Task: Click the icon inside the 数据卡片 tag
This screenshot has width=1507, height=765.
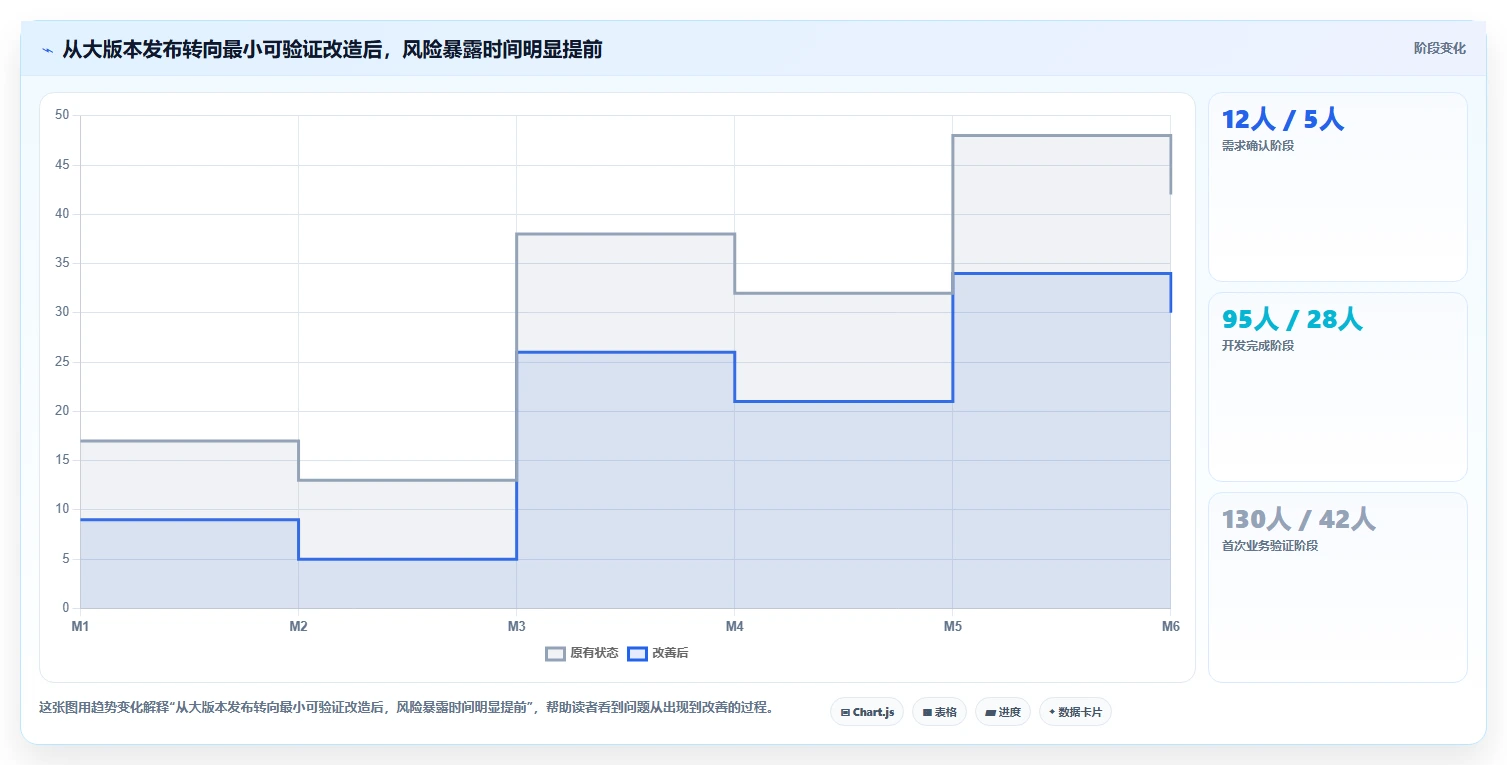Action: click(1052, 712)
